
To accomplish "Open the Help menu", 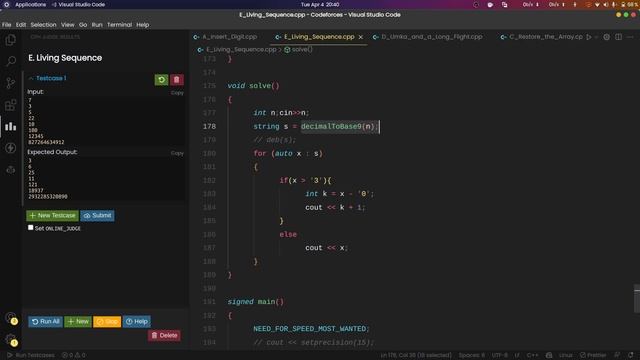I will pos(142,24).
